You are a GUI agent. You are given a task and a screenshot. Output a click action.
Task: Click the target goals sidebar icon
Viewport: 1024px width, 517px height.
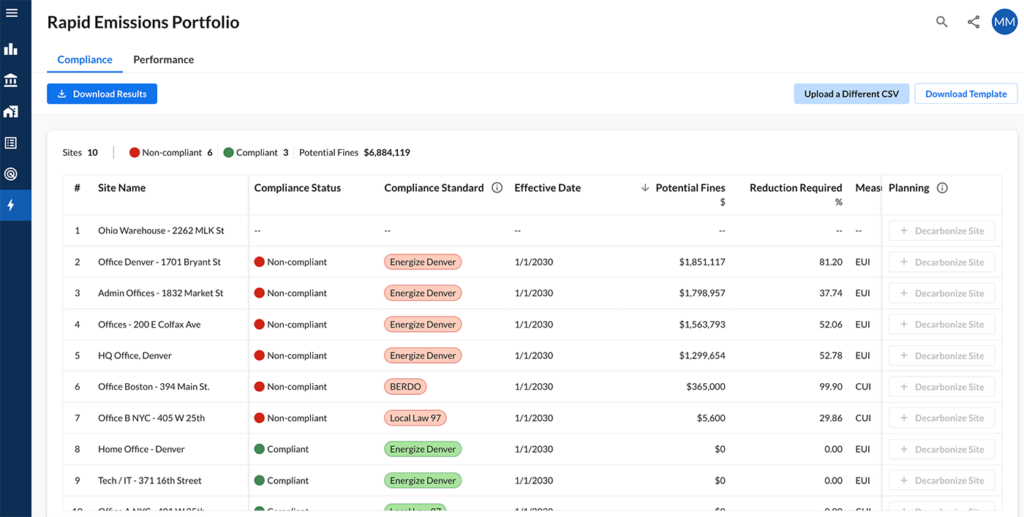(12, 174)
